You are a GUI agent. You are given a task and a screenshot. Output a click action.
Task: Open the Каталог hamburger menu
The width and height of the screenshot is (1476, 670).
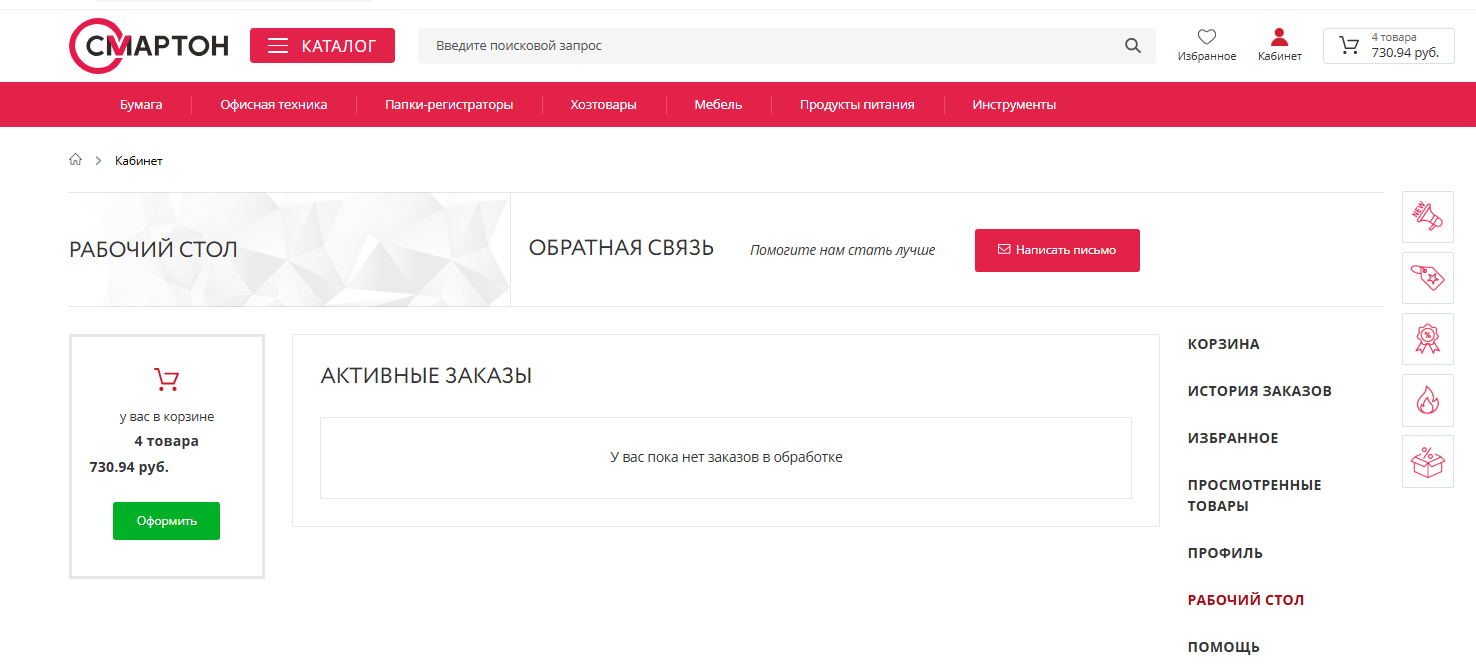pos(322,46)
